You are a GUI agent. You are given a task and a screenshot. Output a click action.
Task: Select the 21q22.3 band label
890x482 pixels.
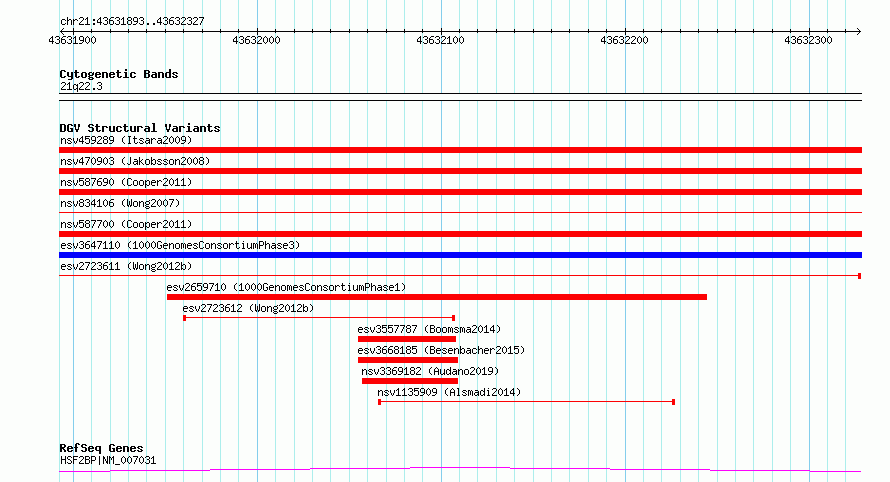tap(81, 86)
